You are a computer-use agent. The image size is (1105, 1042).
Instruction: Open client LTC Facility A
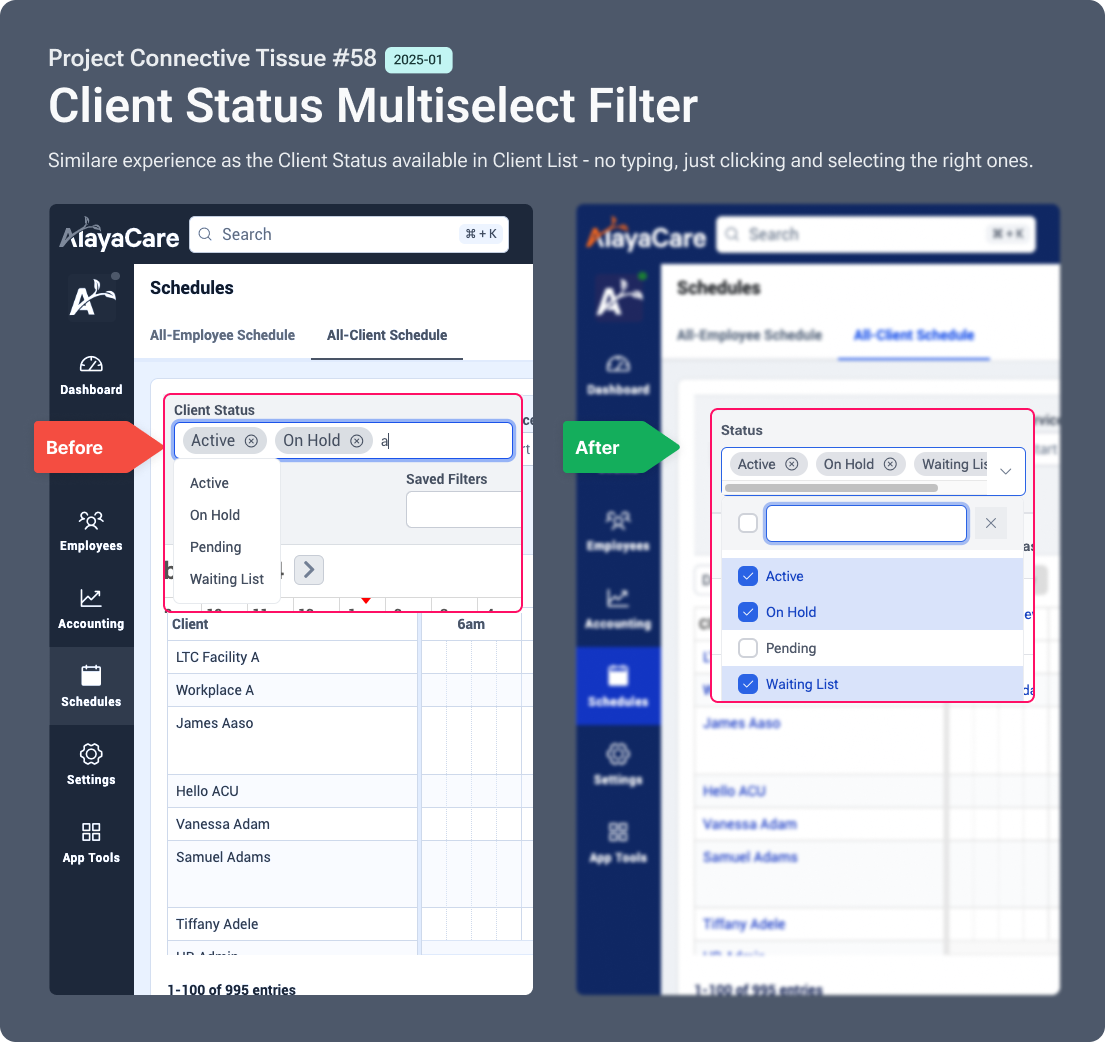[218, 657]
